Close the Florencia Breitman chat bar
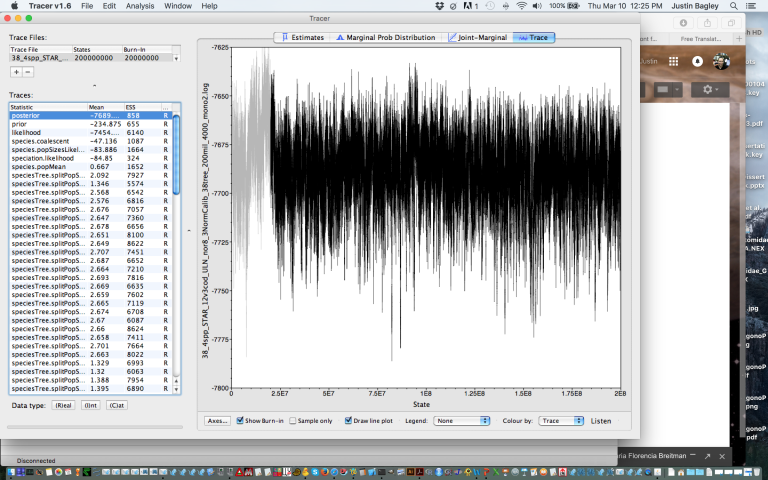Viewport: 768px width, 480px height. (x=722, y=456)
